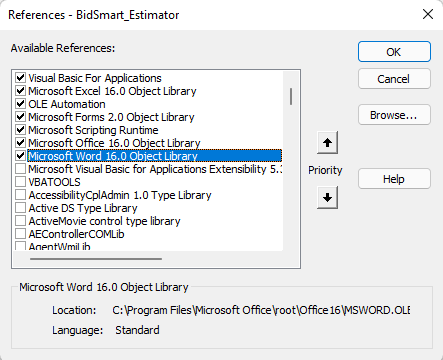Image resolution: width=443 pixels, height=360 pixels.
Task: Move selected reference up in priority
Action: [327, 143]
